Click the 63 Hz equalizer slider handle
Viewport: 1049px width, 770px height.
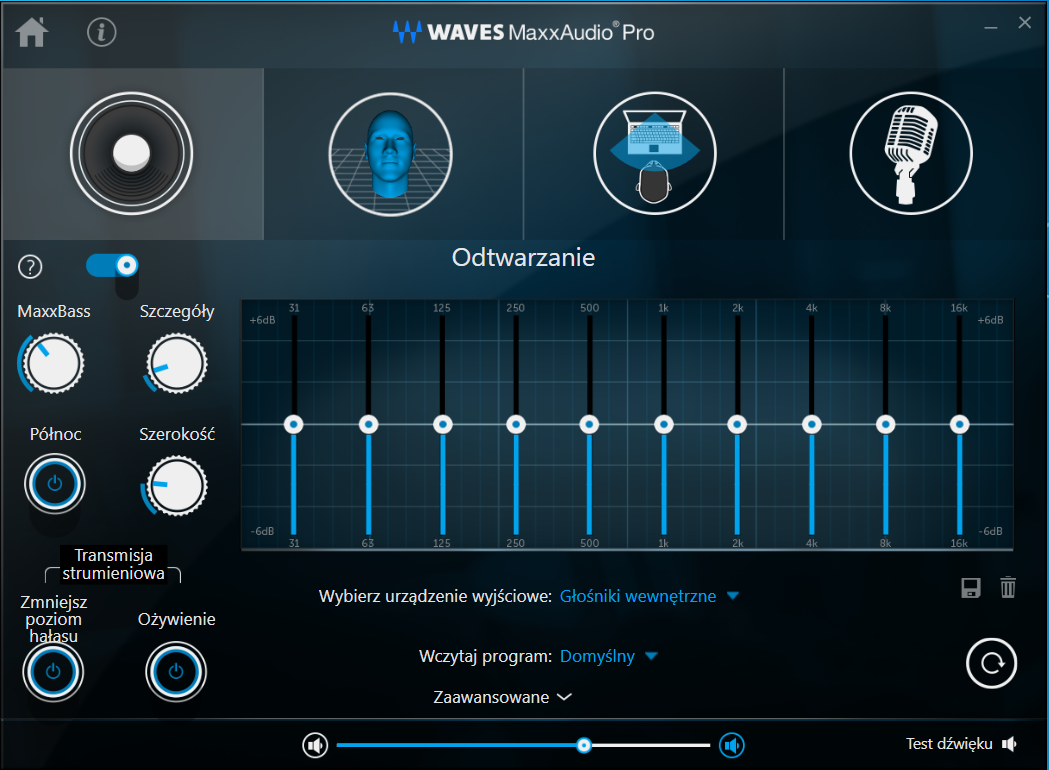click(369, 424)
